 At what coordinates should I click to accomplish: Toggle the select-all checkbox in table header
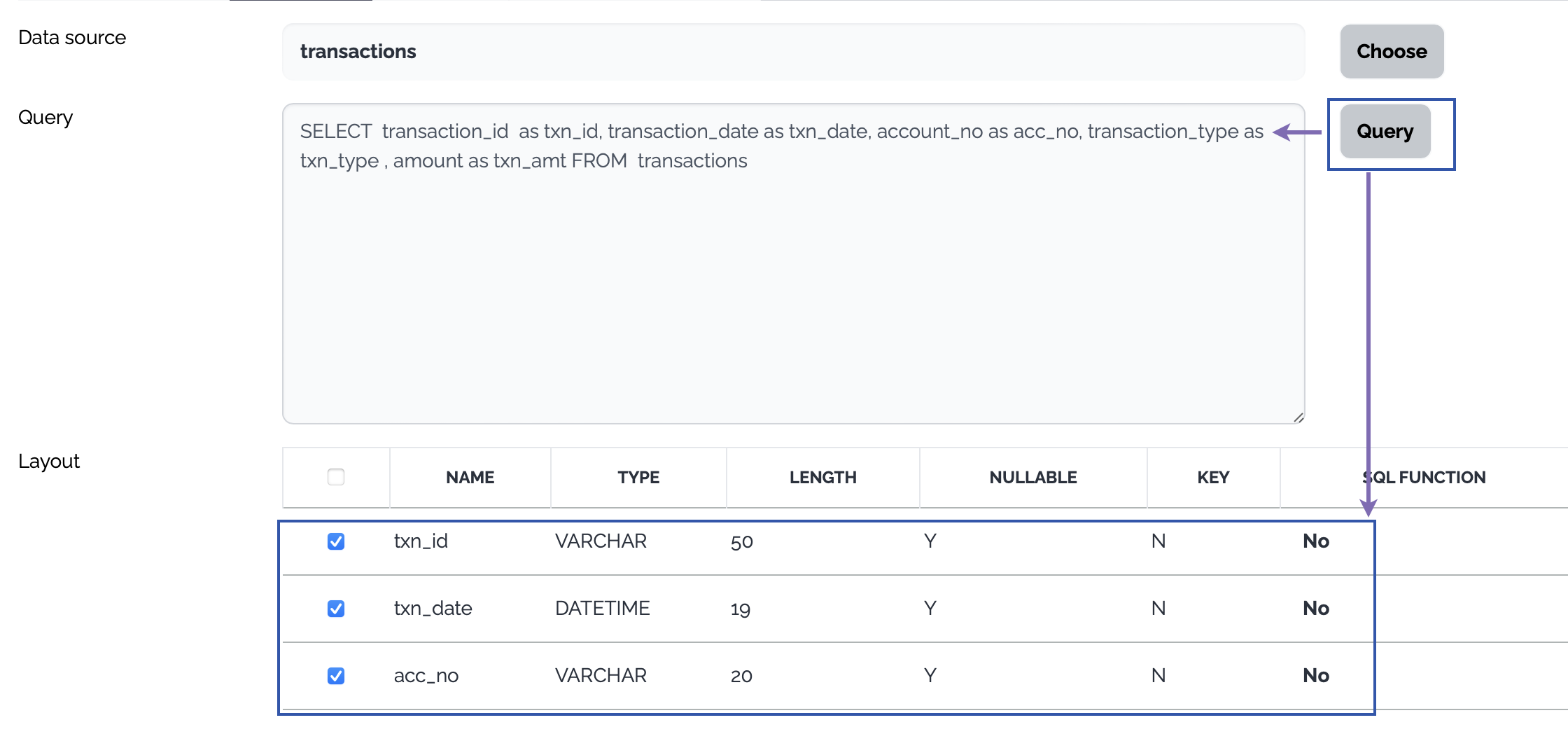(336, 477)
